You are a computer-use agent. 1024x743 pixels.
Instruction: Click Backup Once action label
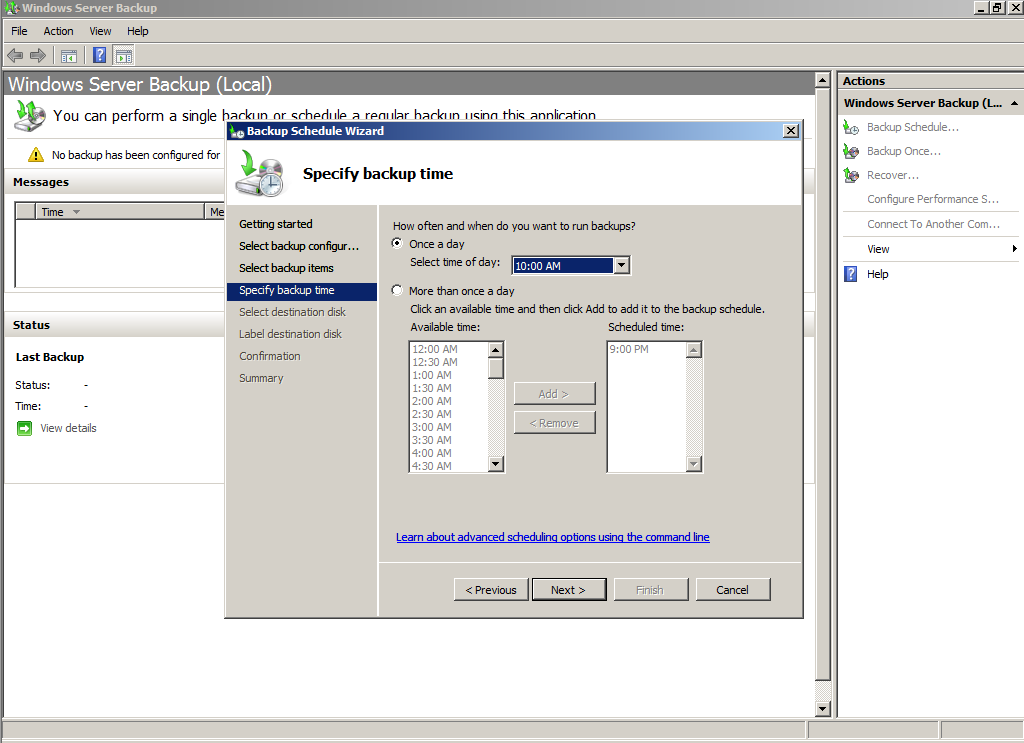904,151
